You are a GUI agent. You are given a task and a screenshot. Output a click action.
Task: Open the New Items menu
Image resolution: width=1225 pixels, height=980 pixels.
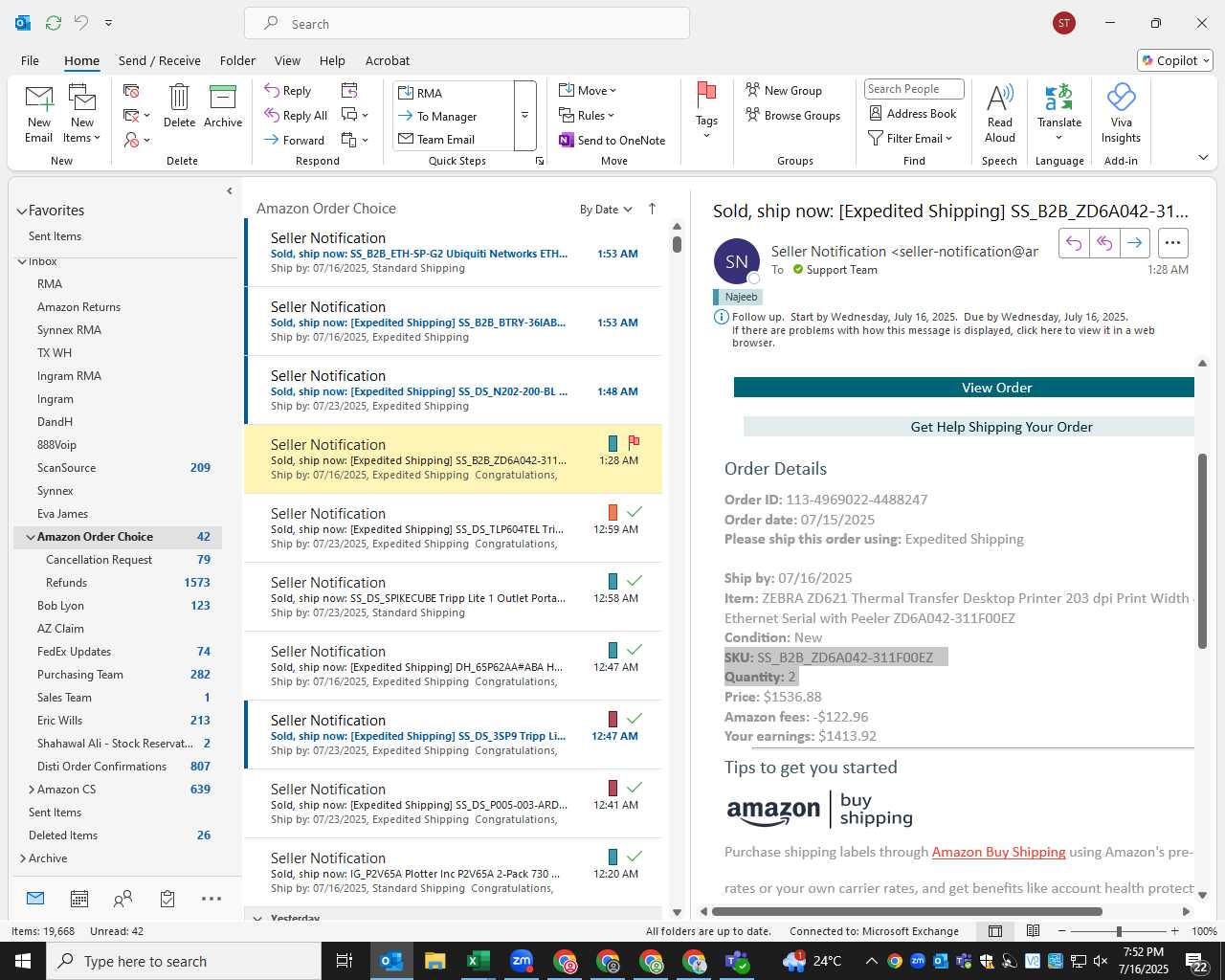[82, 113]
